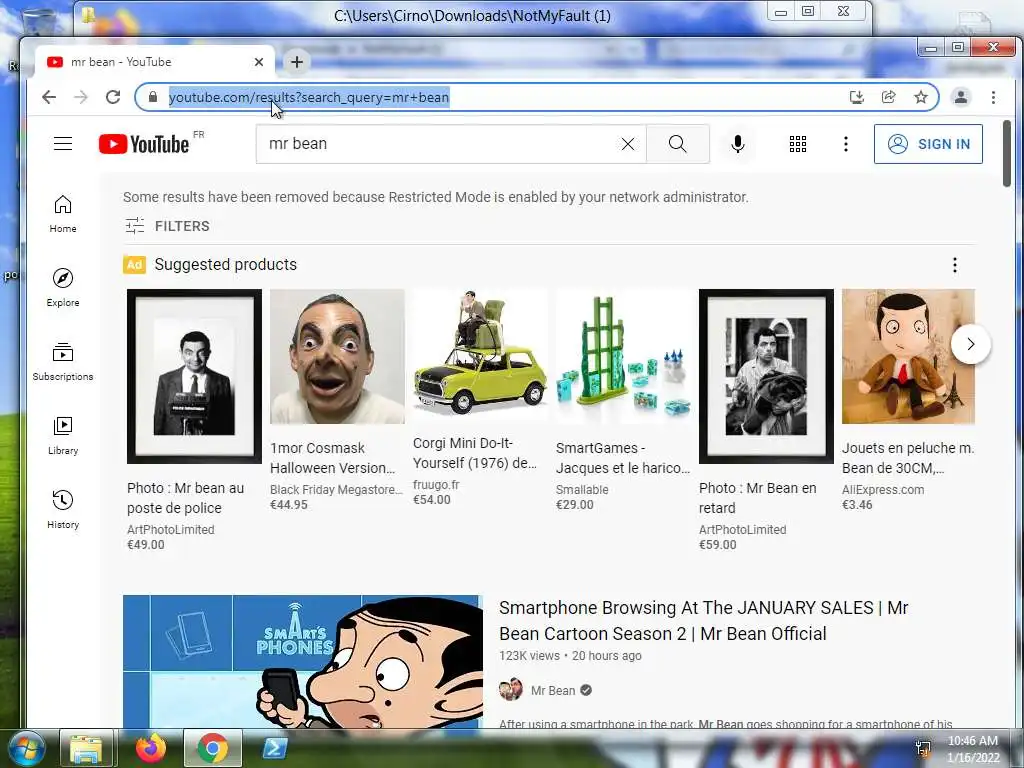Open PowerShell from the taskbar
The image size is (1024, 768).
(275, 748)
